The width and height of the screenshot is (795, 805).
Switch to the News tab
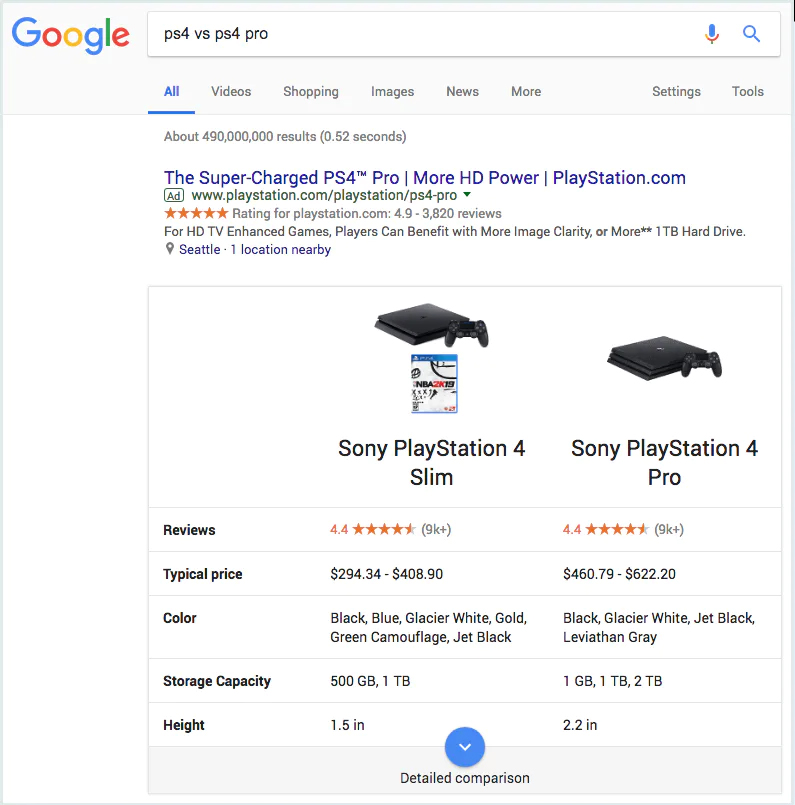(462, 91)
